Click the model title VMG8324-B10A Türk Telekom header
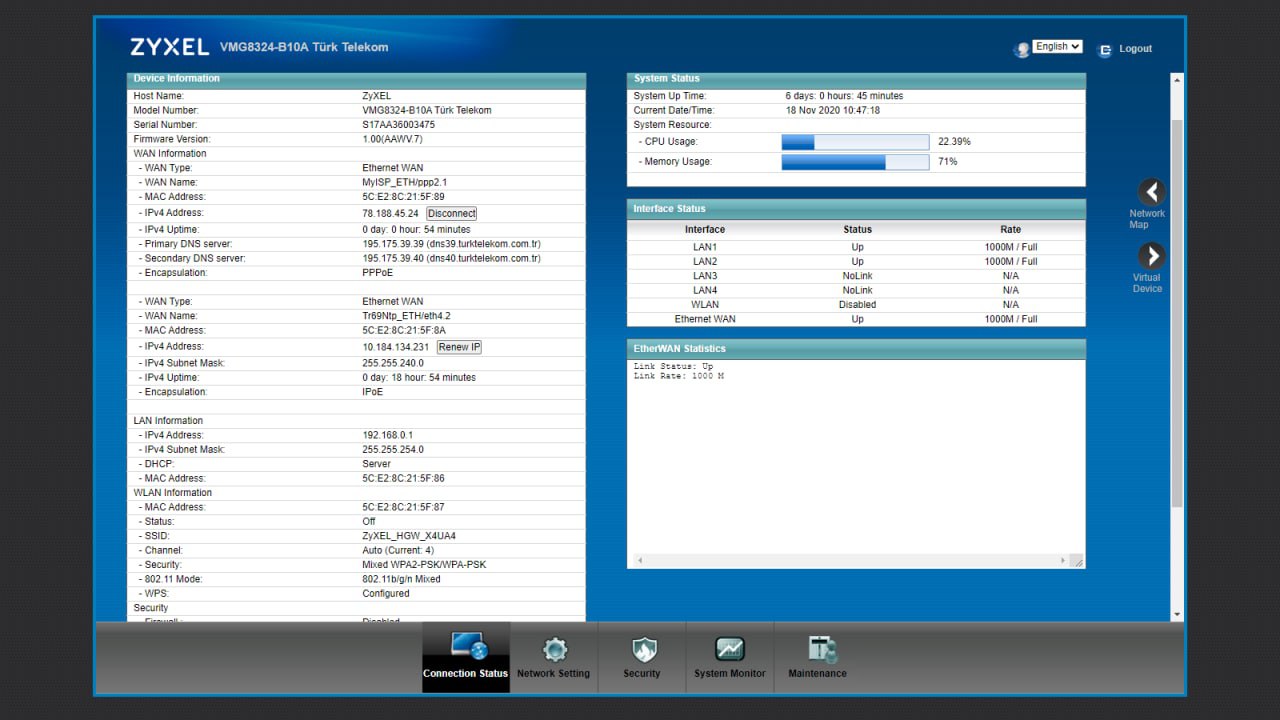1280x720 pixels. pos(304,47)
